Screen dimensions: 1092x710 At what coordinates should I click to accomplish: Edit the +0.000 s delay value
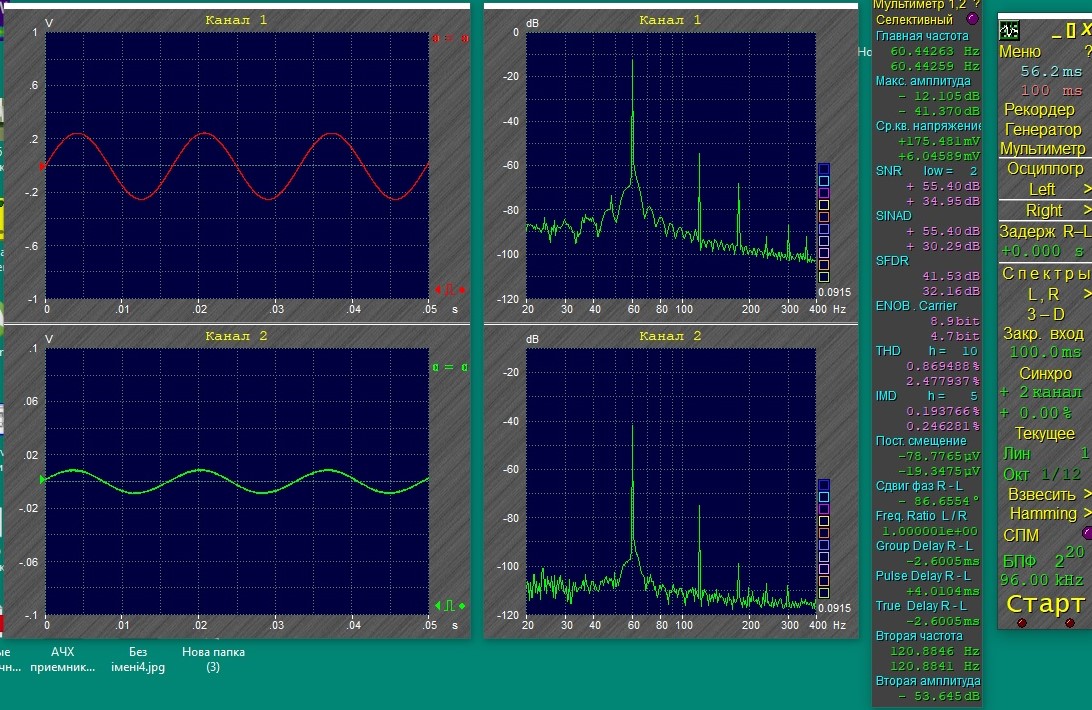pos(1042,251)
